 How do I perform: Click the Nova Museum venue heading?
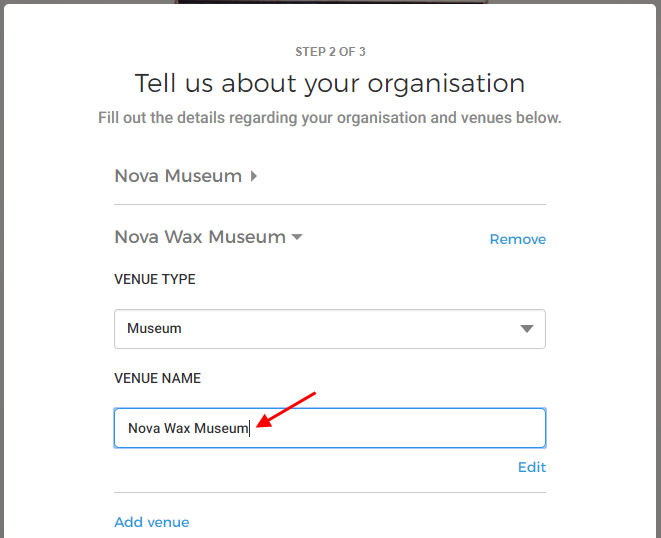178,176
